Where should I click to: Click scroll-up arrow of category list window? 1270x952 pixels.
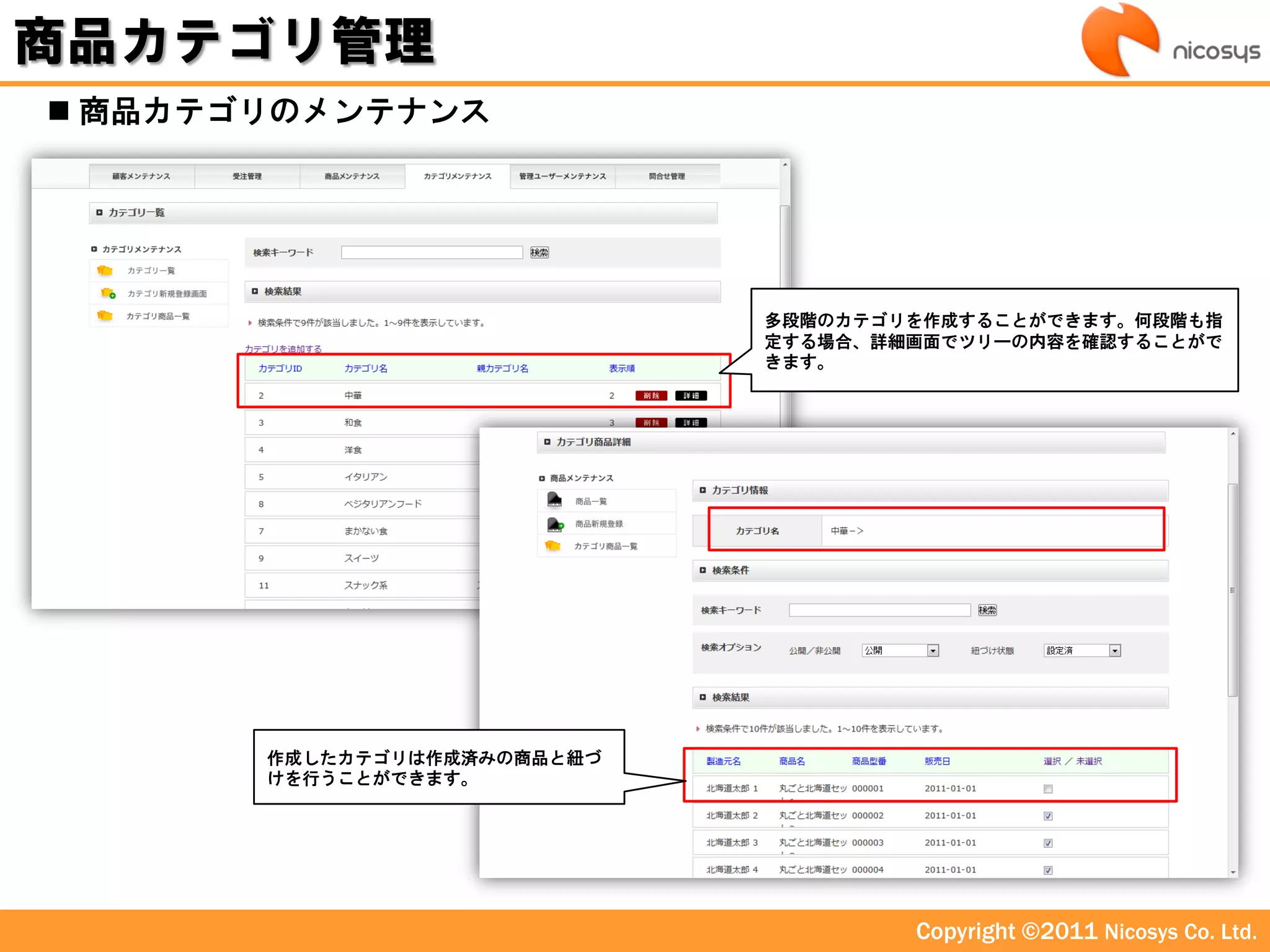[785, 165]
